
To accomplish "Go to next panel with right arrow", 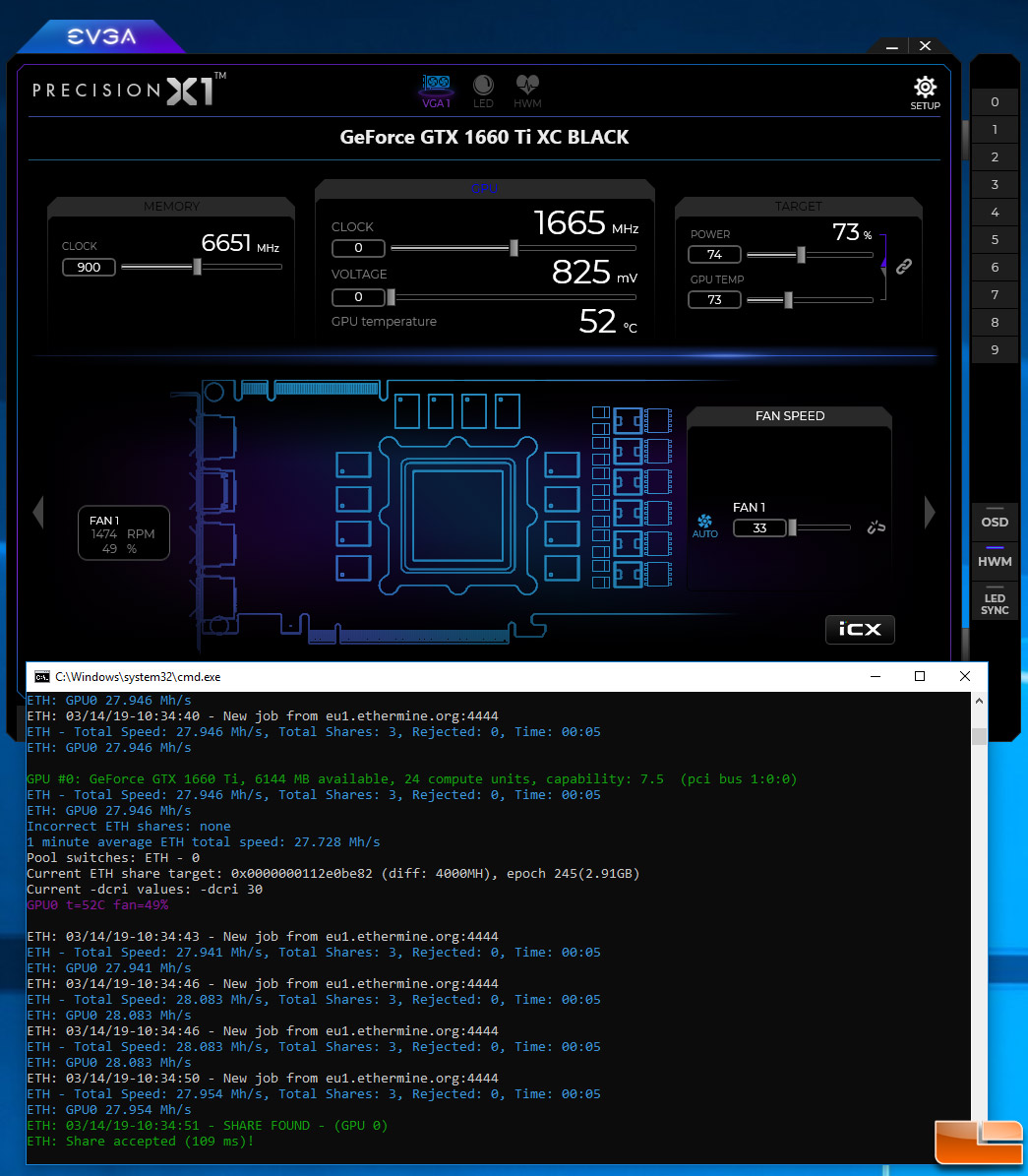I will (930, 513).
